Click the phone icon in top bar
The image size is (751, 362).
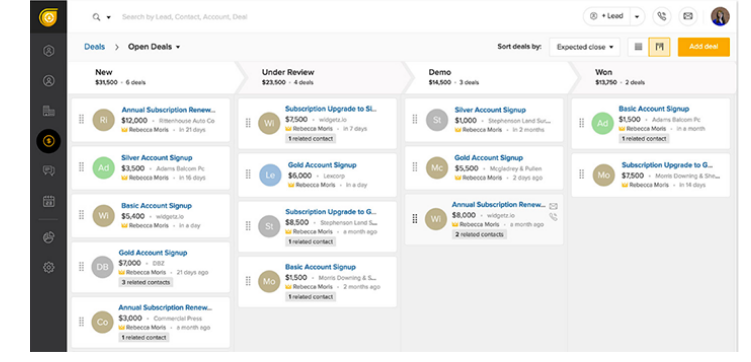coord(661,16)
